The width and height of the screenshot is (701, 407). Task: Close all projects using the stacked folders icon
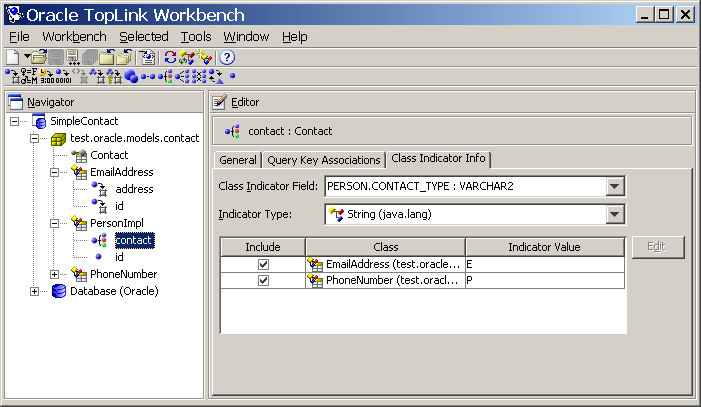[x=124, y=57]
